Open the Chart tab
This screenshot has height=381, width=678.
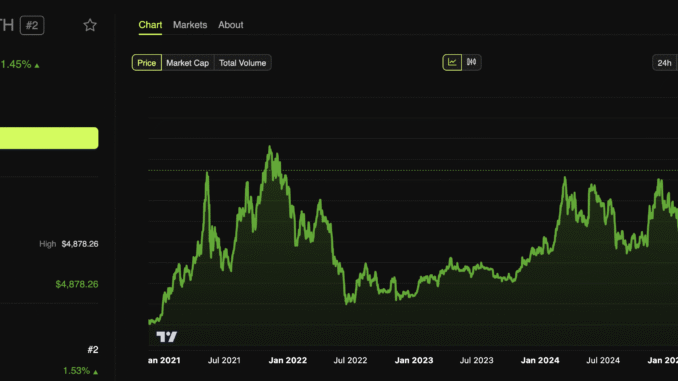(150, 25)
